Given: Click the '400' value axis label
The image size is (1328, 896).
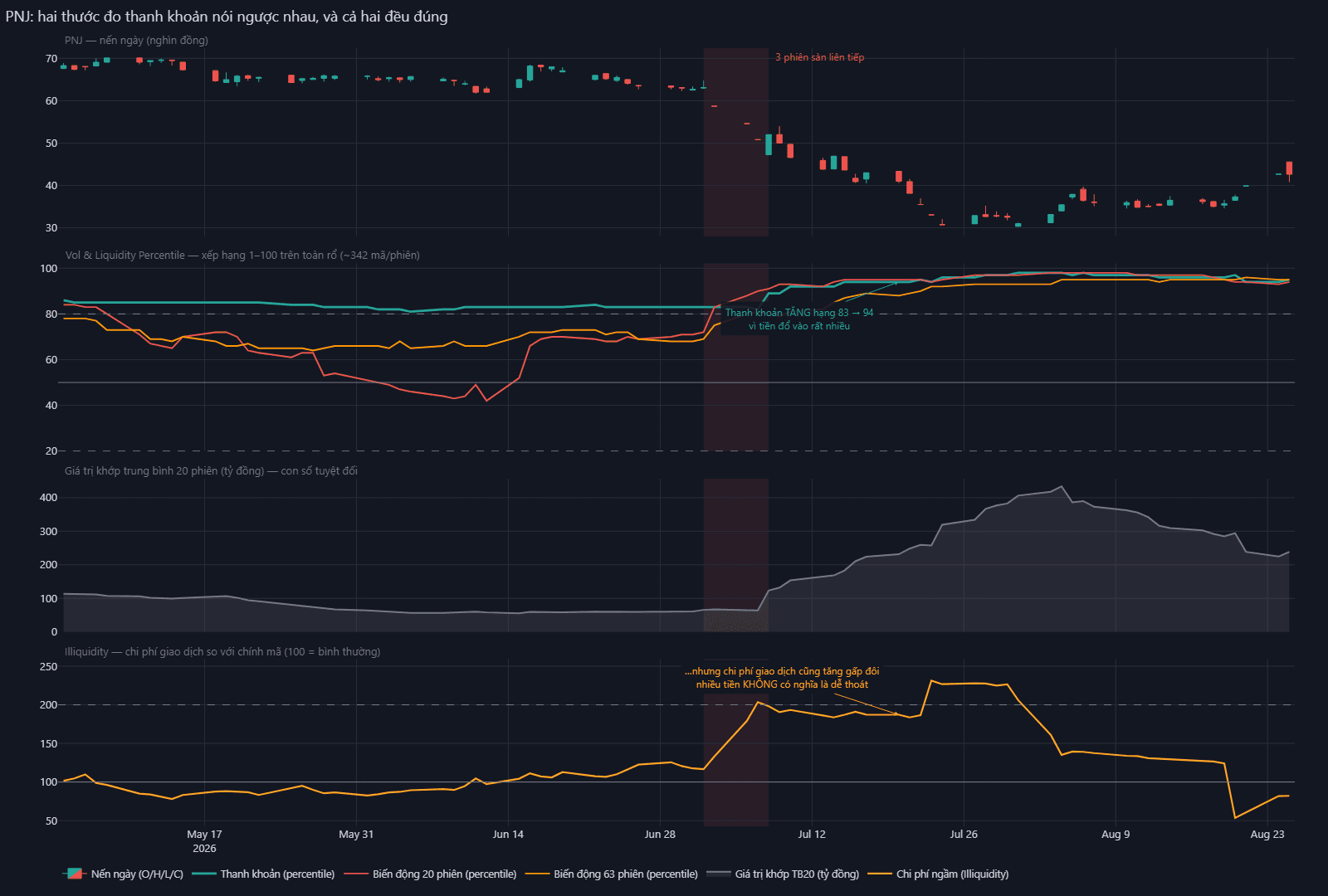Looking at the screenshot, I should 49,498.
